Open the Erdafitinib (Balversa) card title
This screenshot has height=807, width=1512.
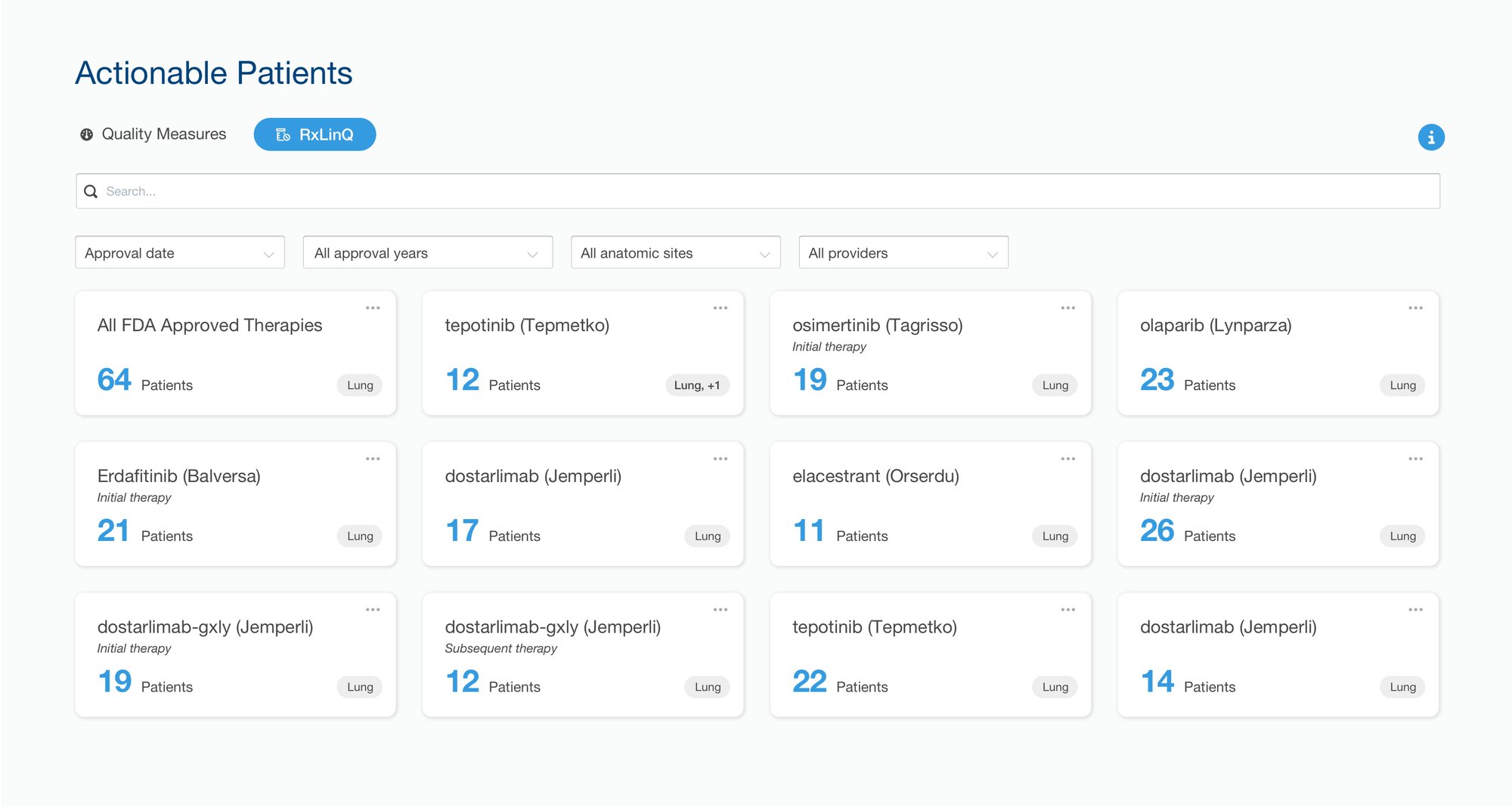tap(178, 476)
